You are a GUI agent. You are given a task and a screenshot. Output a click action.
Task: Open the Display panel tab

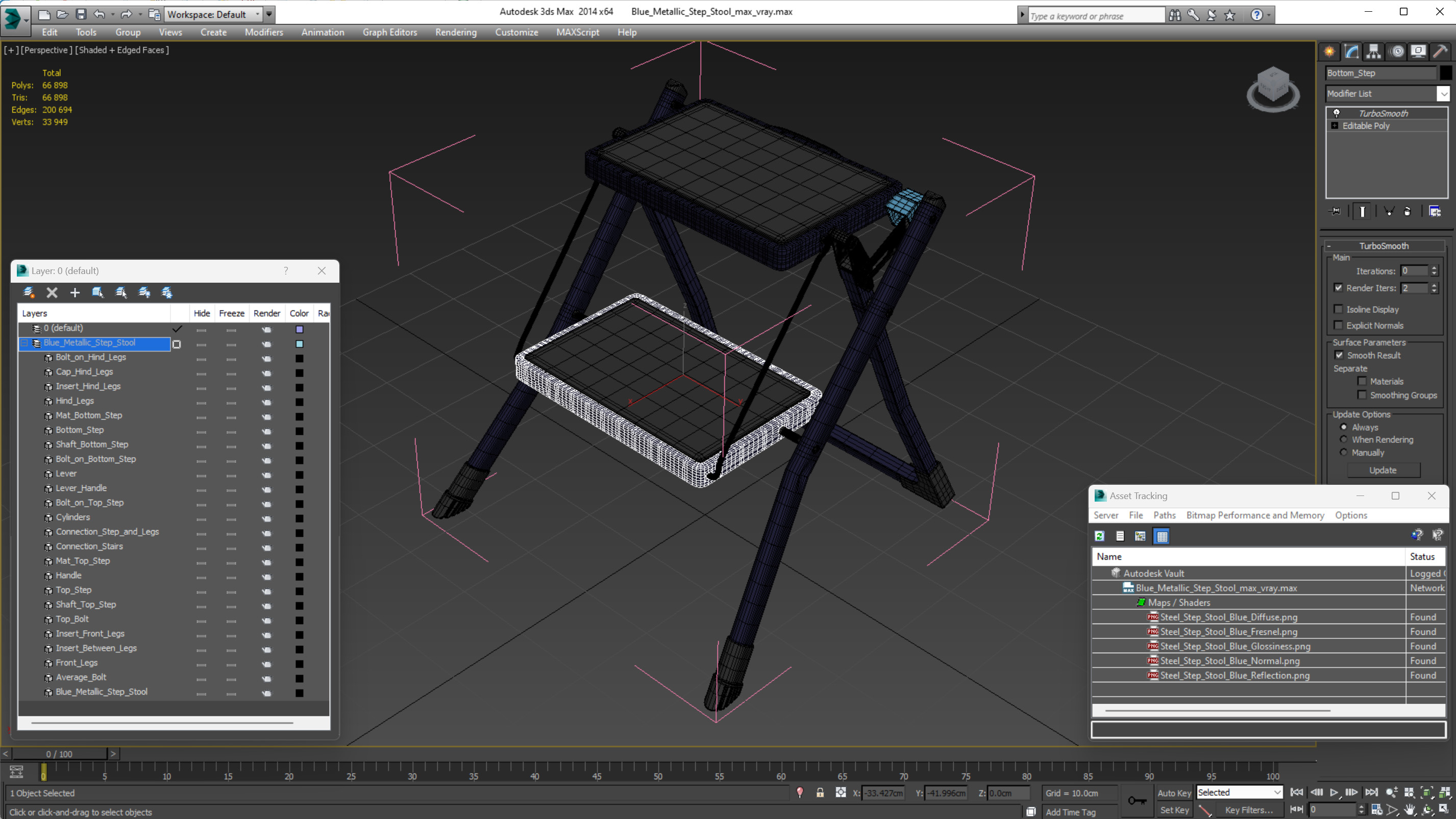pos(1418,52)
